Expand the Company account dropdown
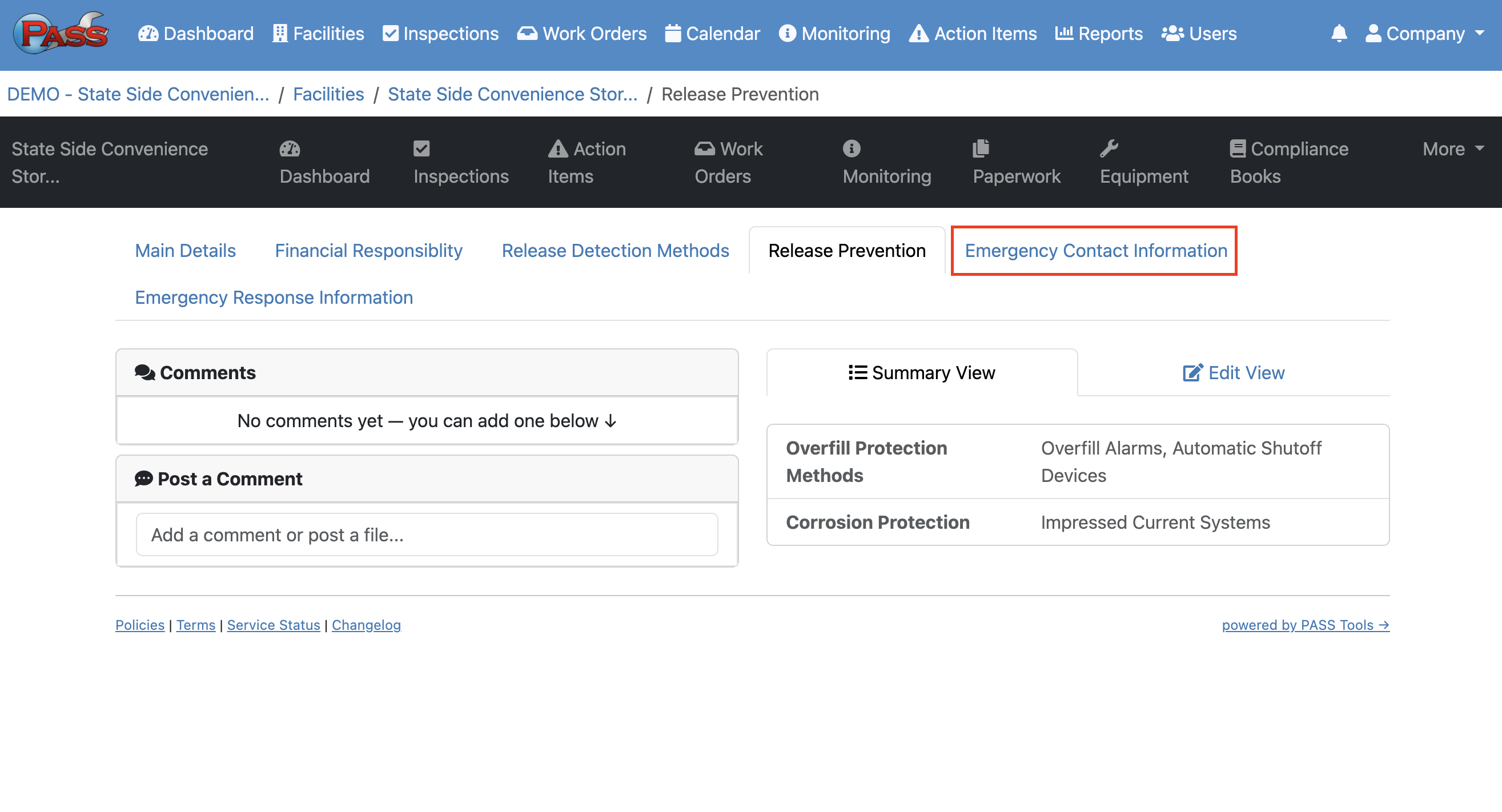This screenshot has width=1502, height=812. [1423, 33]
